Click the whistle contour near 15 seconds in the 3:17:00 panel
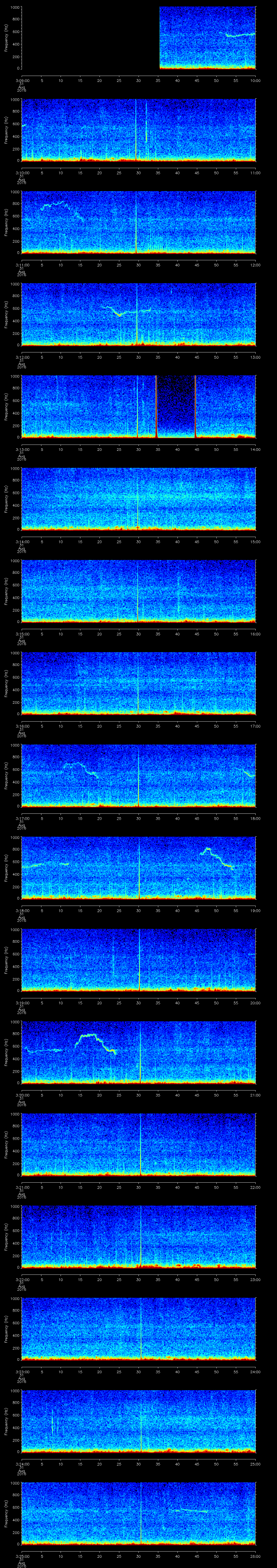This screenshot has width=277, height=1568. click(81, 769)
